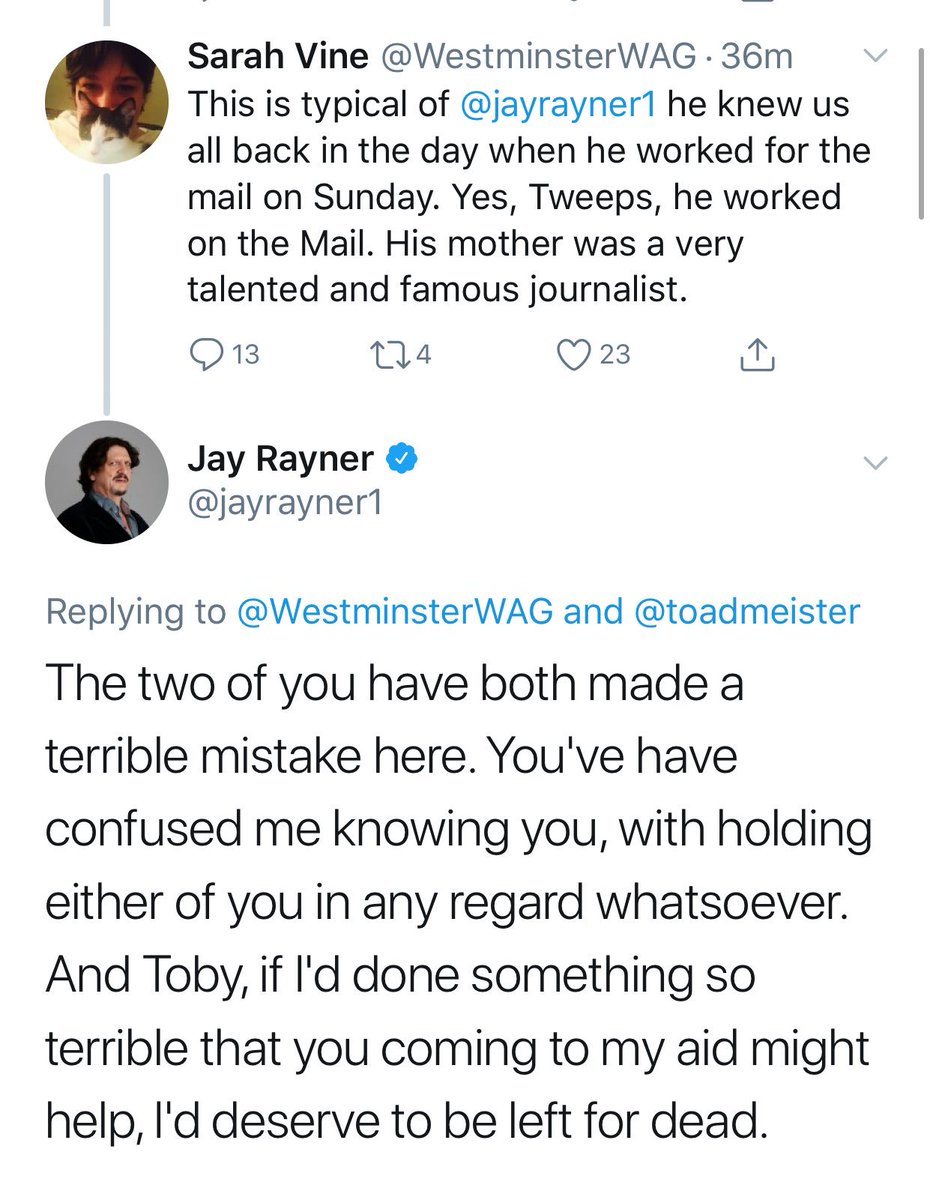Open Jay Rayner's profile picture
The width and height of the screenshot is (930, 1200).
106,482
